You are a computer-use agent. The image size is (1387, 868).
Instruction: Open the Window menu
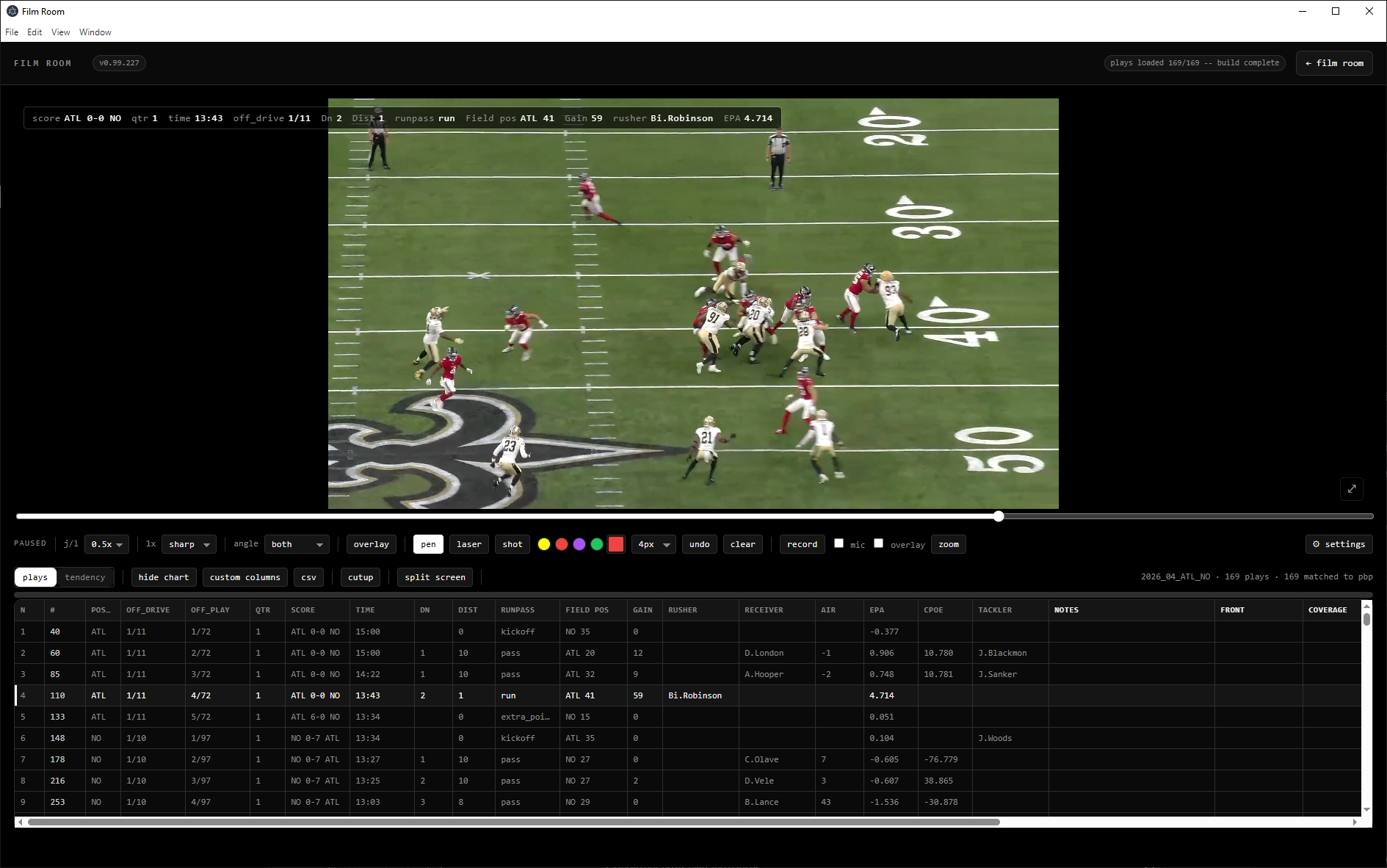coord(95,32)
